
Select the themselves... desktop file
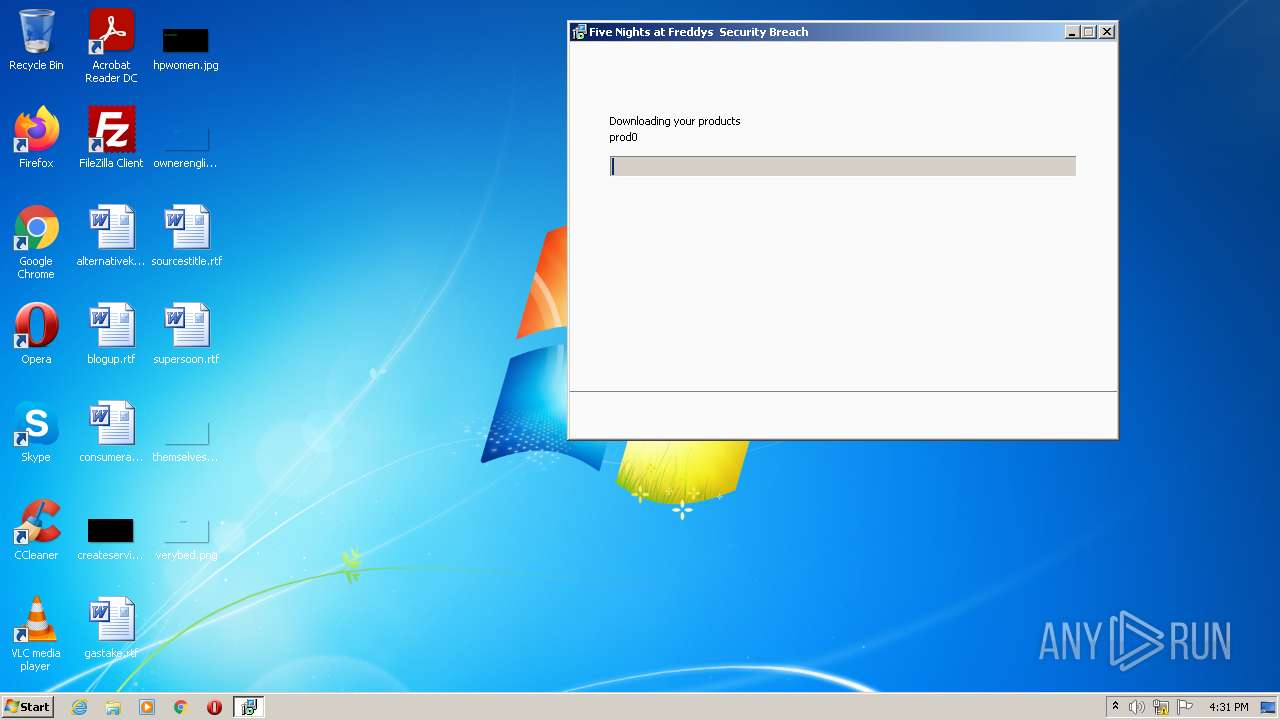click(x=186, y=440)
